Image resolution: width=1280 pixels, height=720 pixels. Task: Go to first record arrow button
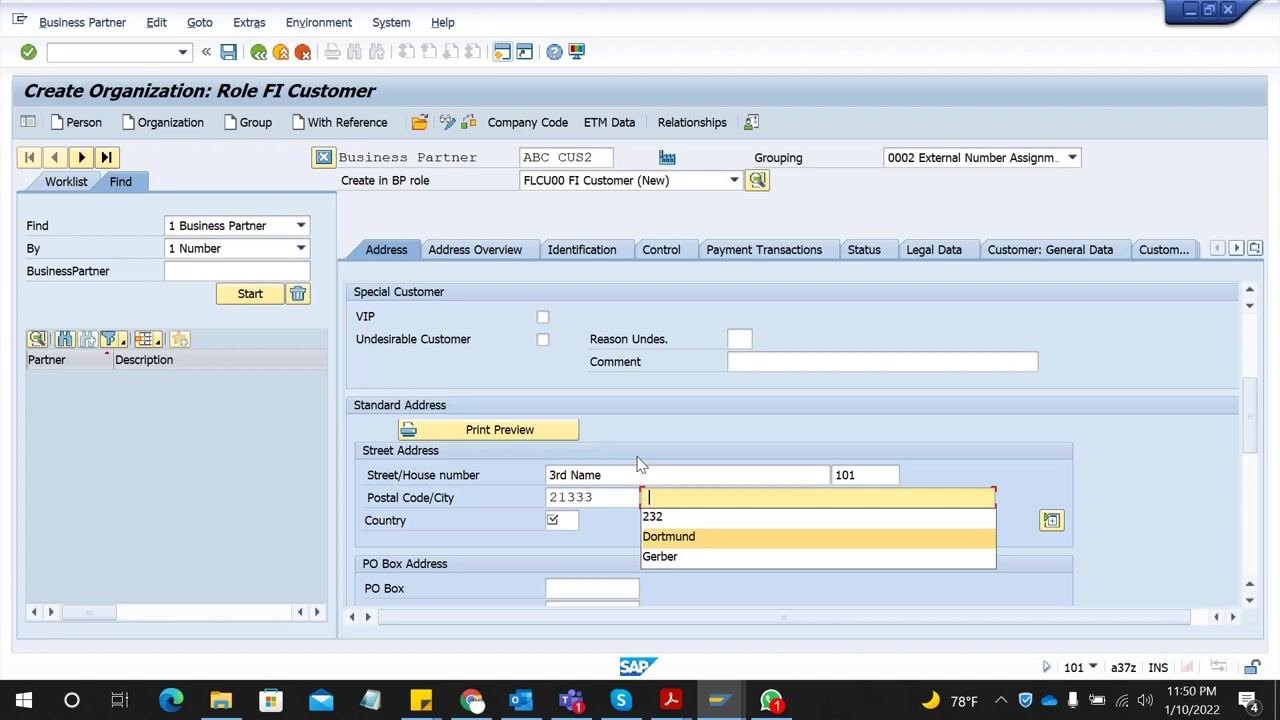click(x=29, y=157)
